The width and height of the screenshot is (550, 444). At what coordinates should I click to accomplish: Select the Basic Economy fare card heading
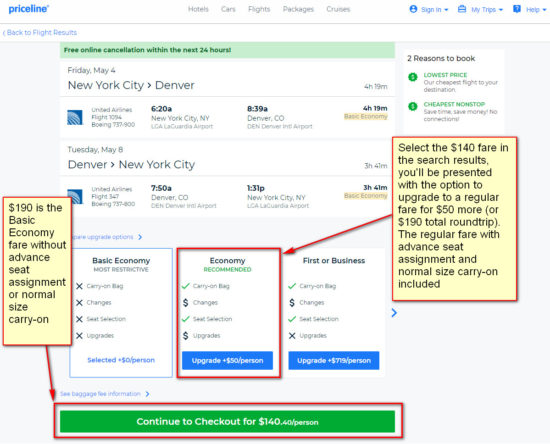pyautogui.click(x=121, y=261)
